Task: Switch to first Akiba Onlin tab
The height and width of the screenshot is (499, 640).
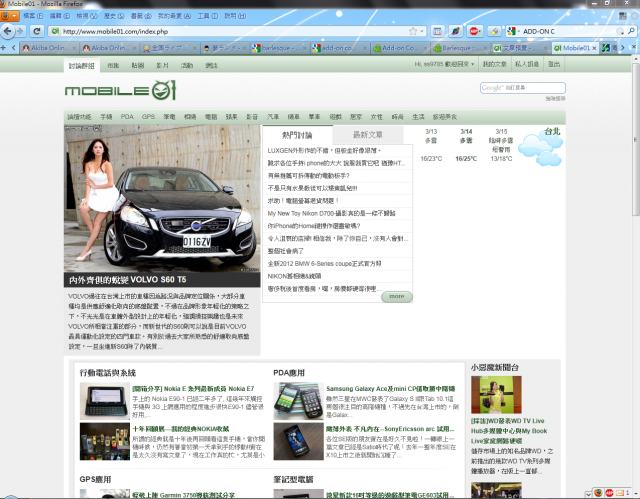Action: pos(49,48)
